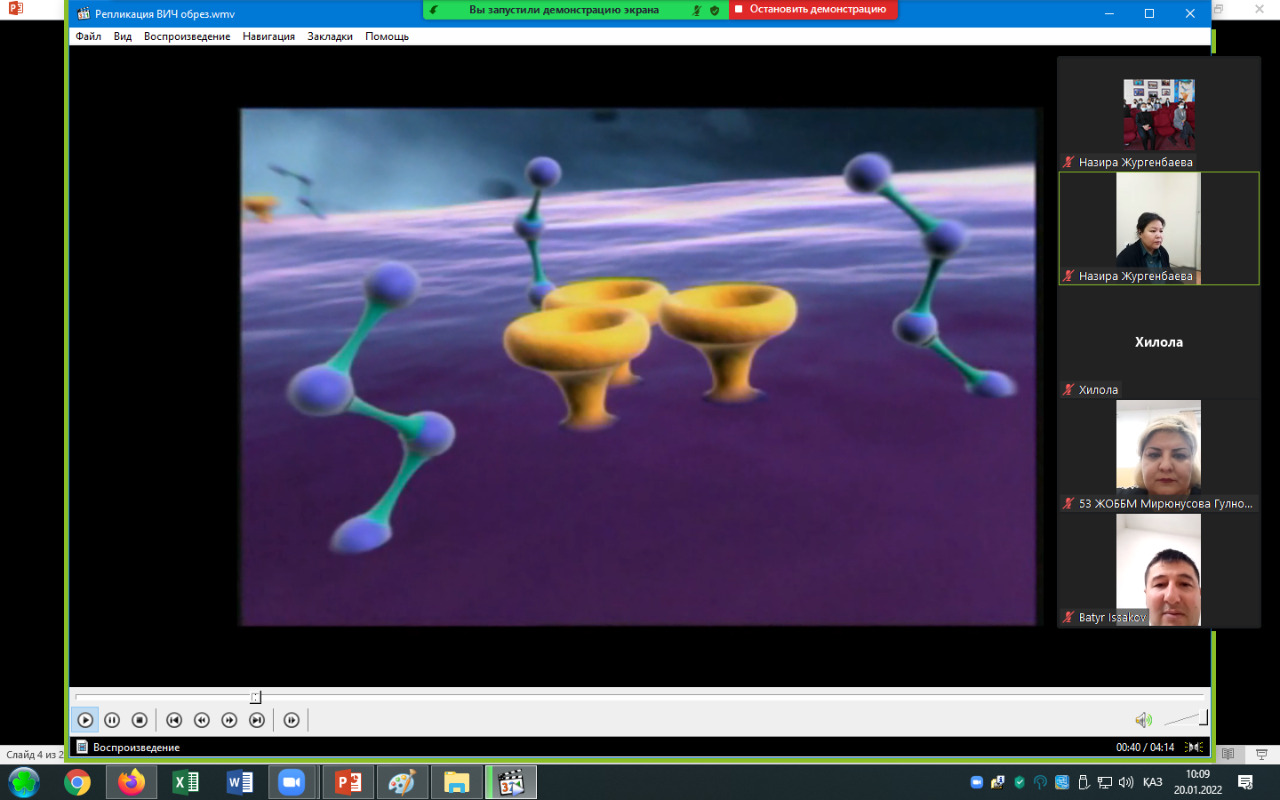Mute the player using the speaker icon
This screenshot has height=800, width=1280.
click(1143, 720)
